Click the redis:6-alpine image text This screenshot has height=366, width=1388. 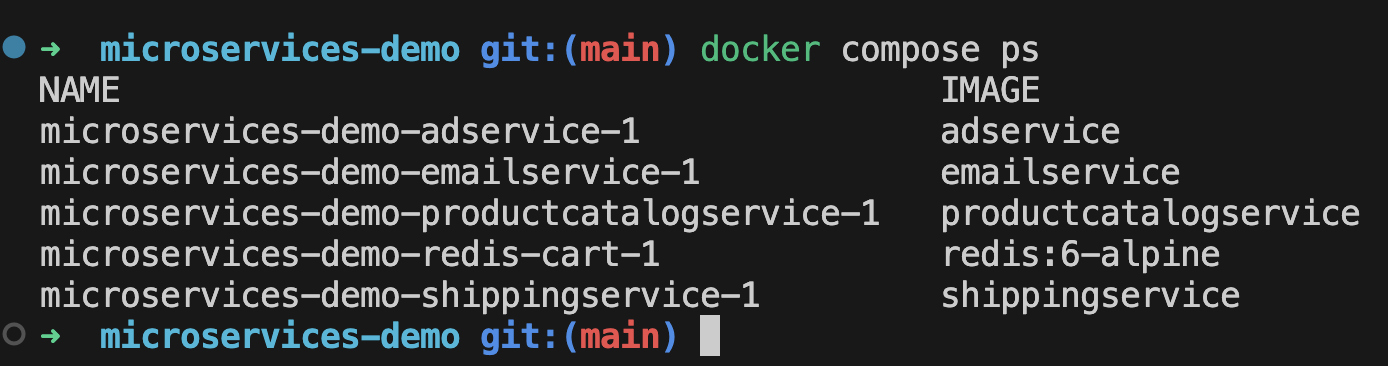[x=1080, y=255]
